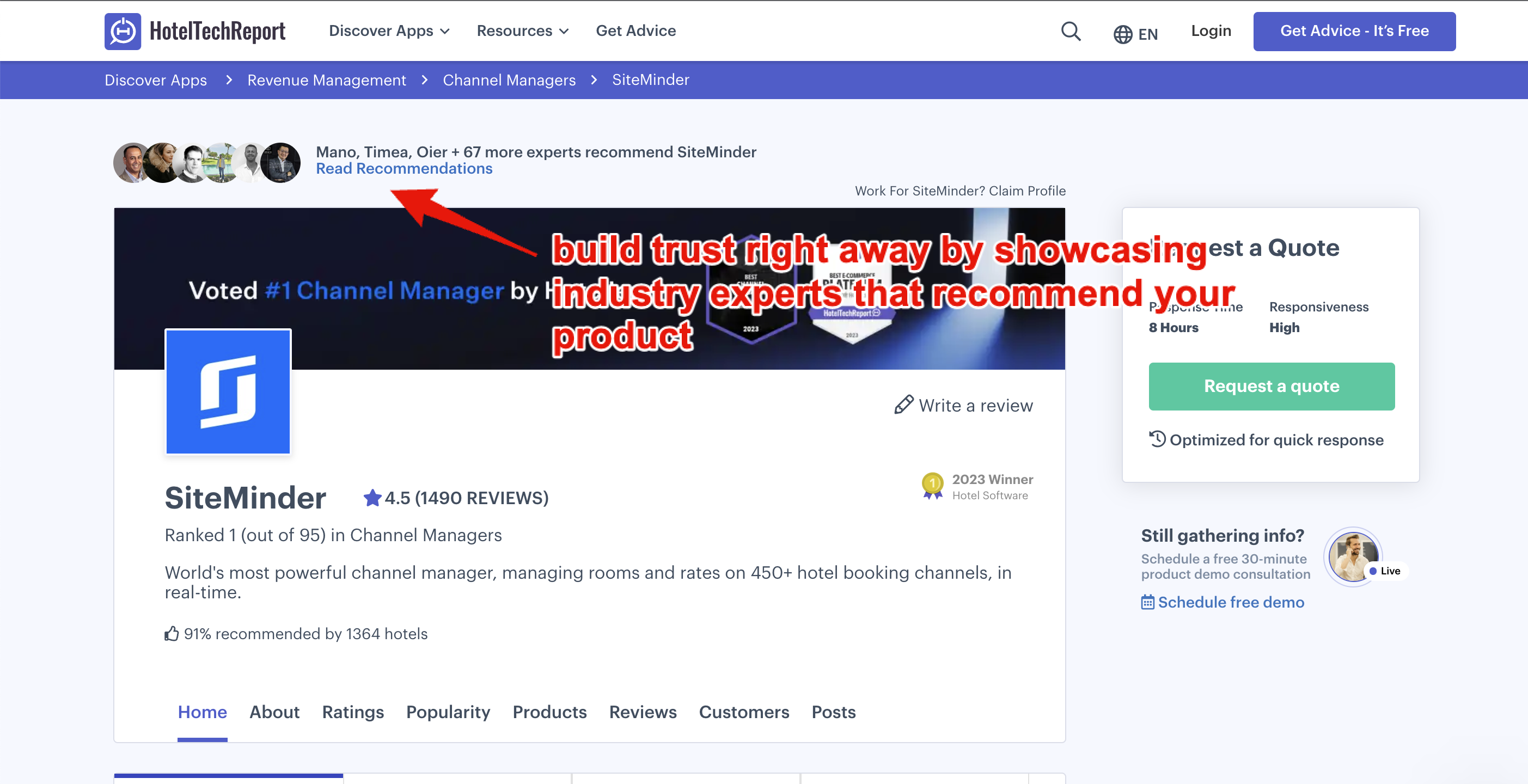Open the Popularity tab
The height and width of the screenshot is (784, 1528).
tap(448, 712)
